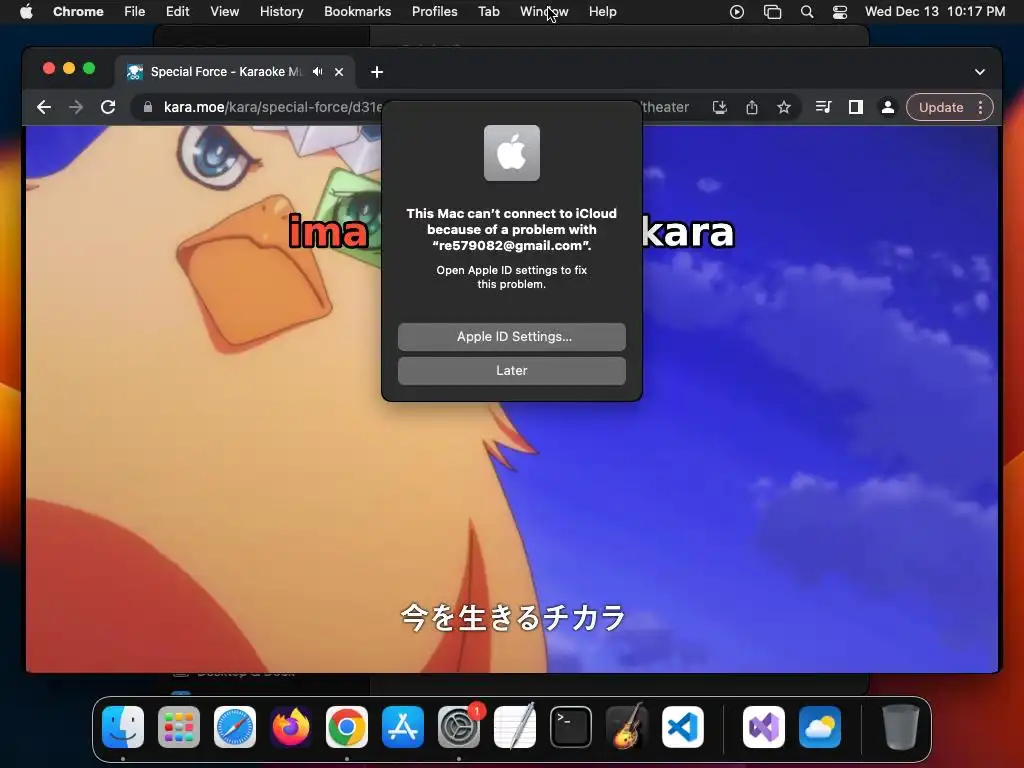Open Visual Studio purple icon in Dock

[763, 727]
